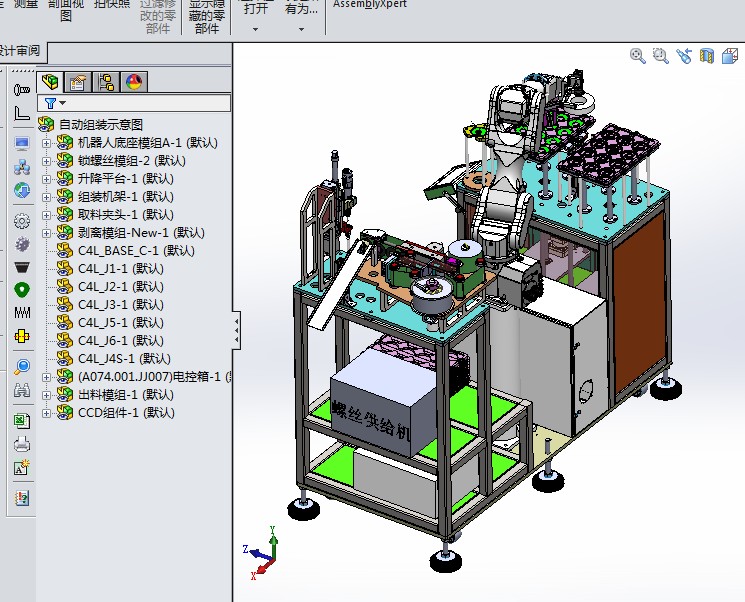The height and width of the screenshot is (602, 745).
Task: Expand 锁螺丝模组-2 node
Action: [x=47, y=161]
